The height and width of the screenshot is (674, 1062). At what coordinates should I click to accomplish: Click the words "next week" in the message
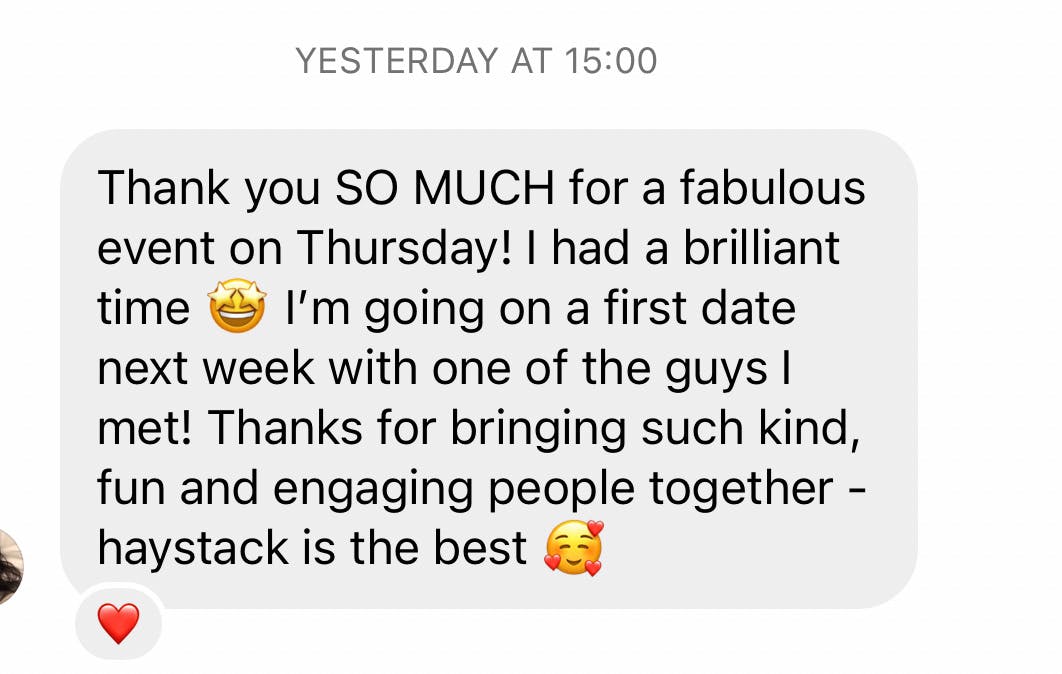point(205,369)
